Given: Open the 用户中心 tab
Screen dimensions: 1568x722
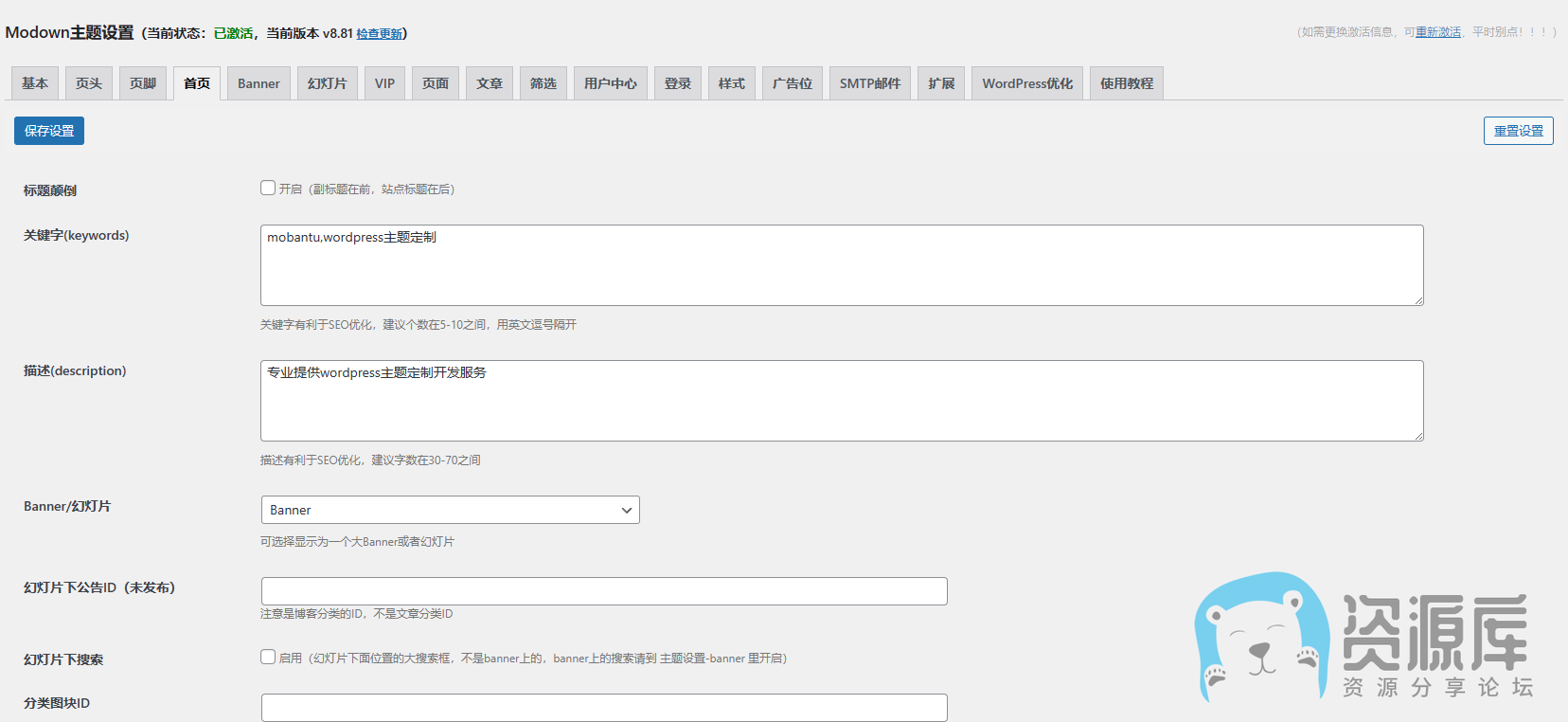Looking at the screenshot, I should click(610, 83).
